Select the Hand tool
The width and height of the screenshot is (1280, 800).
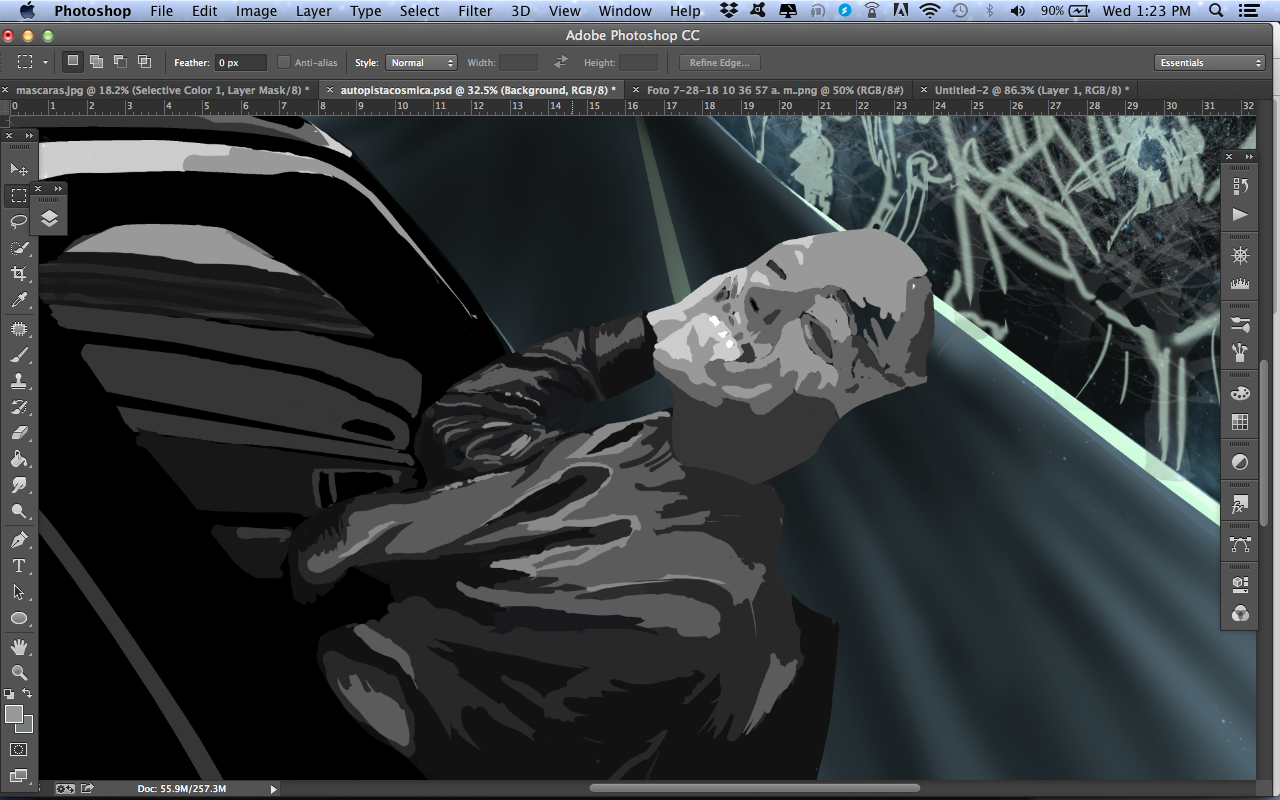pos(18,647)
